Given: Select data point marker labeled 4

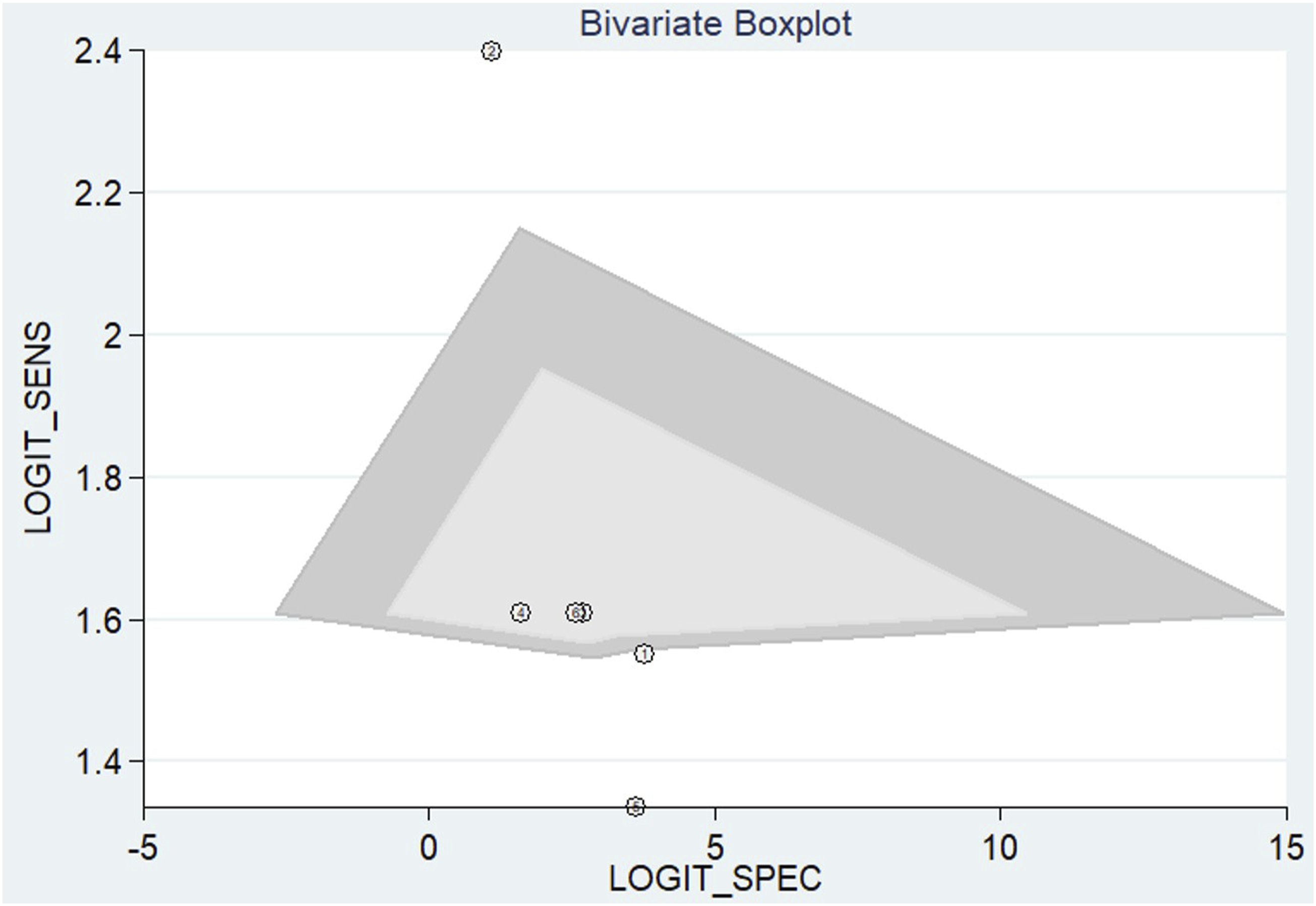Looking at the screenshot, I should coord(521,613).
